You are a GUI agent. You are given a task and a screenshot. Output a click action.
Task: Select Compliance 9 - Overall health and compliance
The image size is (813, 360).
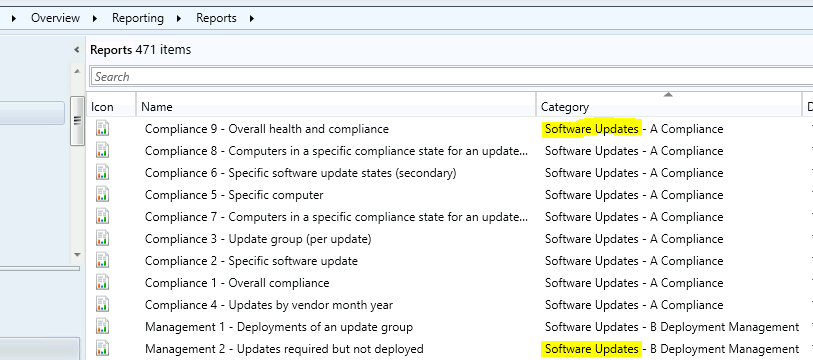267,129
